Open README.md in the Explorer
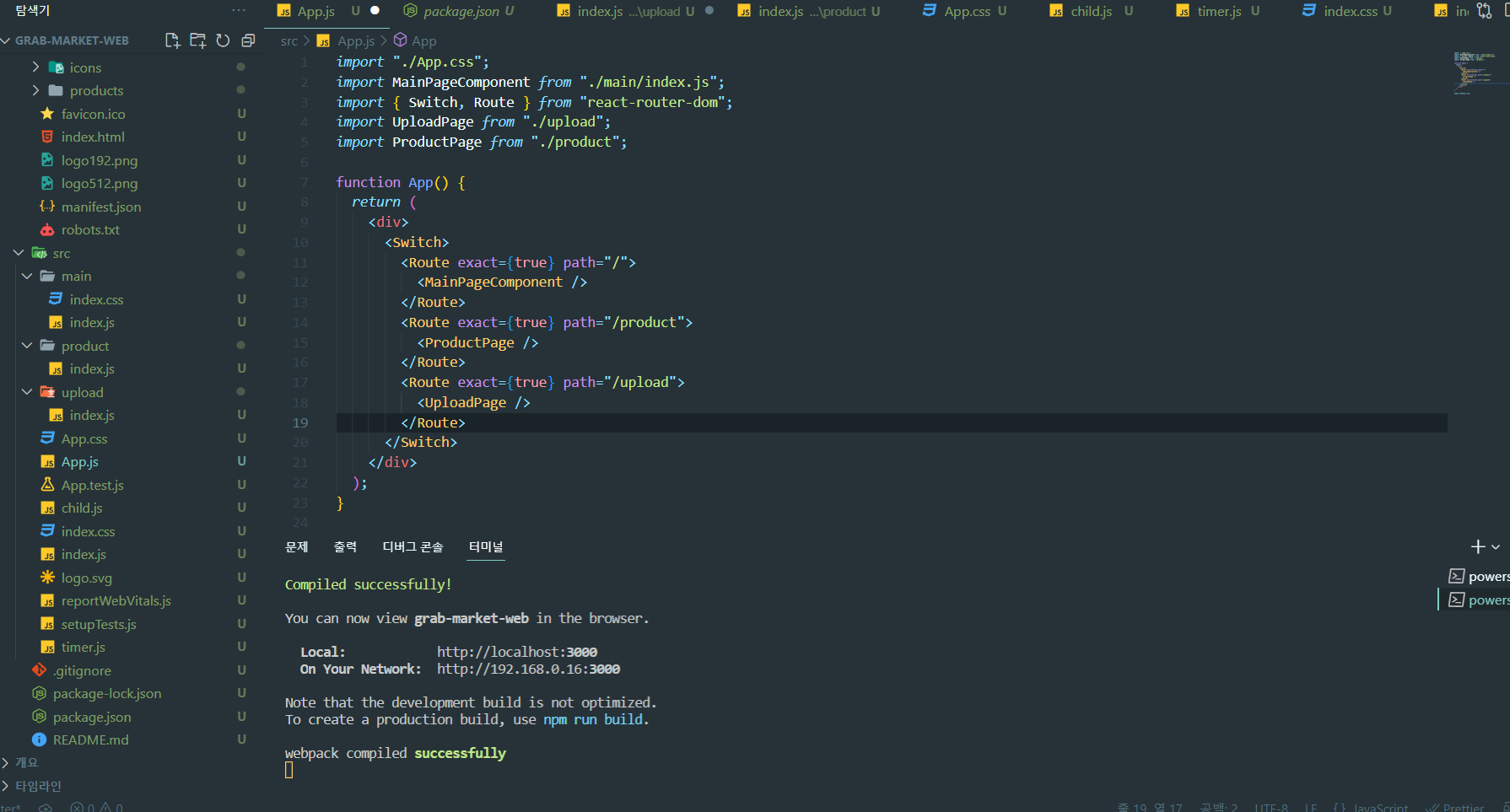The image size is (1510, 812). tap(90, 739)
